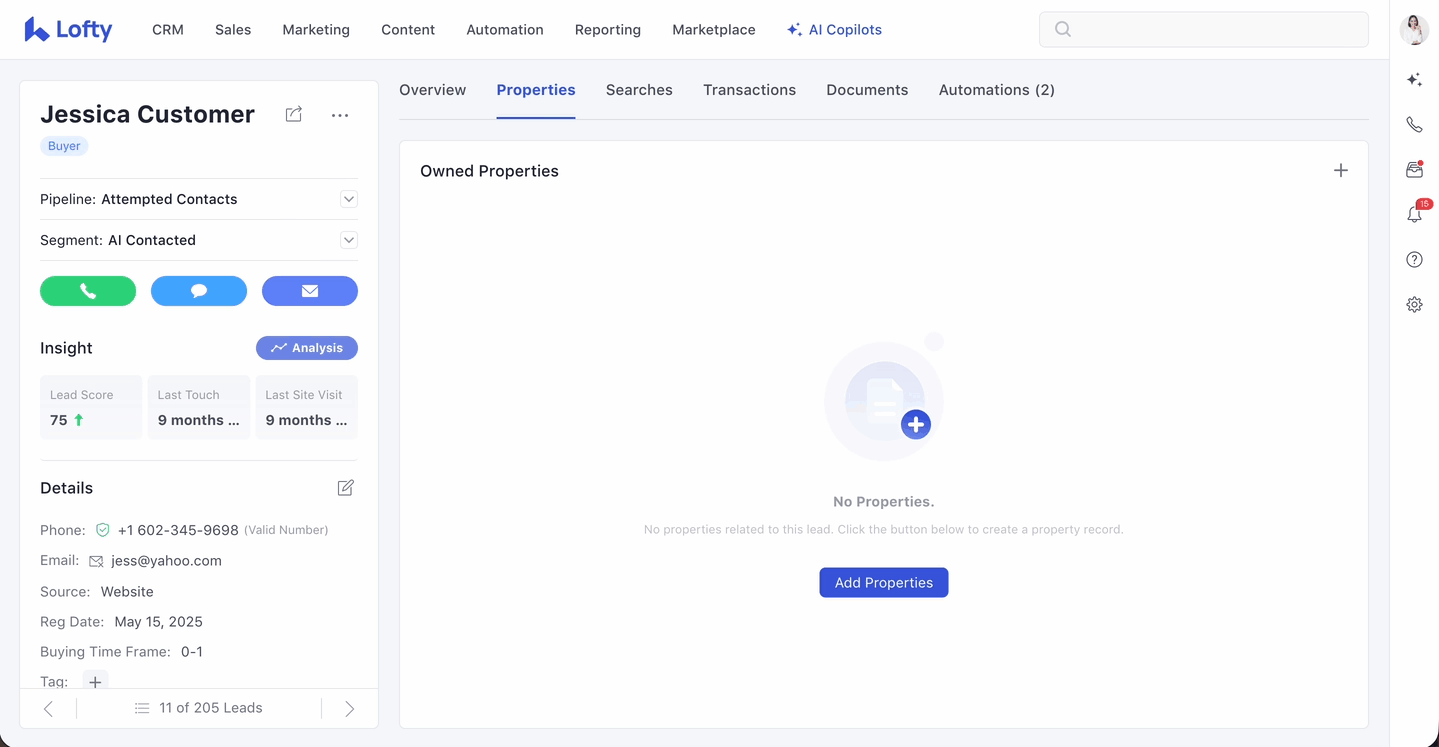The width and height of the screenshot is (1439, 747).
Task: Open notifications bell in right sidebar
Action: tap(1414, 215)
